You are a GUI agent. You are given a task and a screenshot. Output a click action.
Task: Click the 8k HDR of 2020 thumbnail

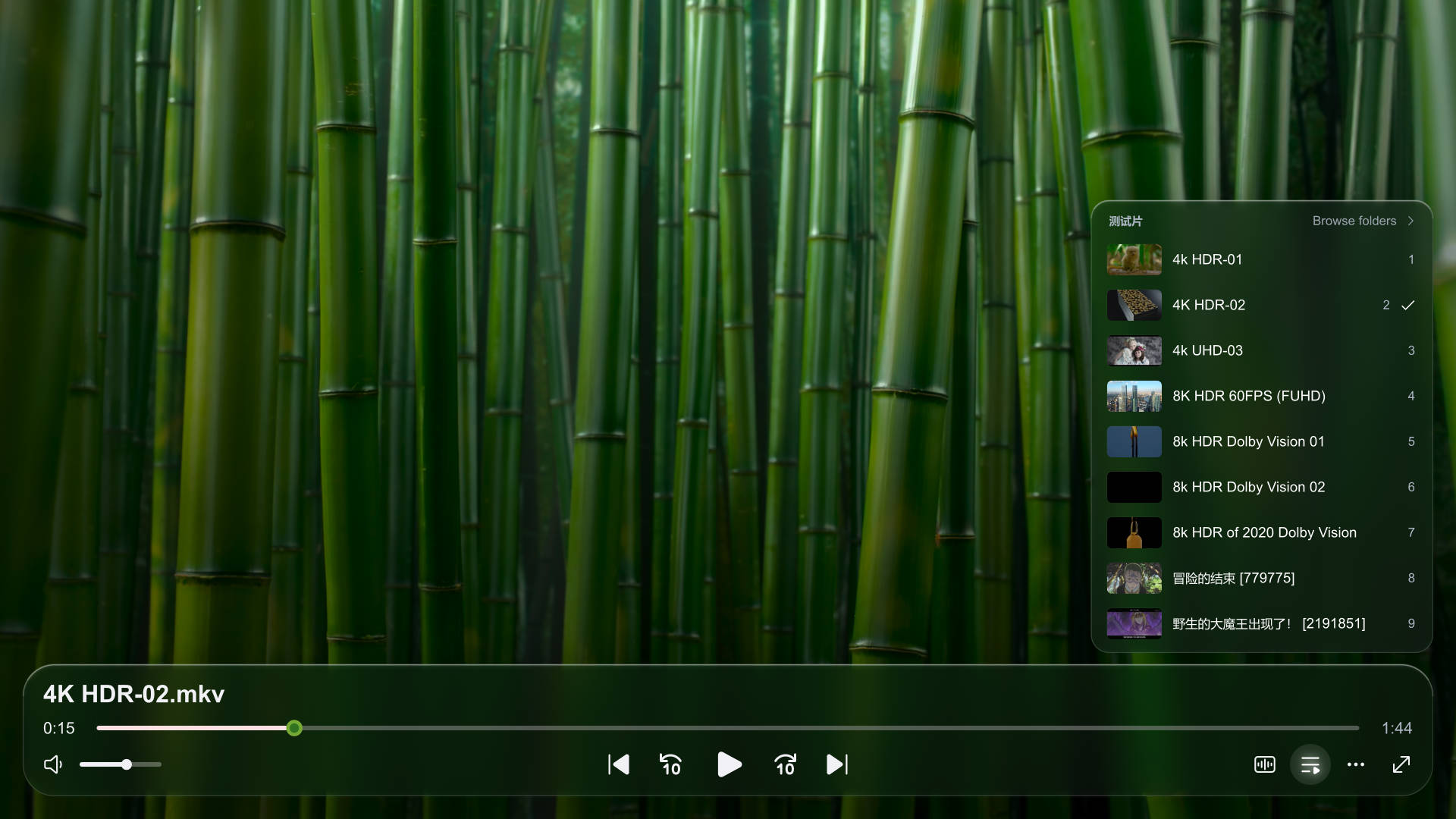pyautogui.click(x=1134, y=532)
